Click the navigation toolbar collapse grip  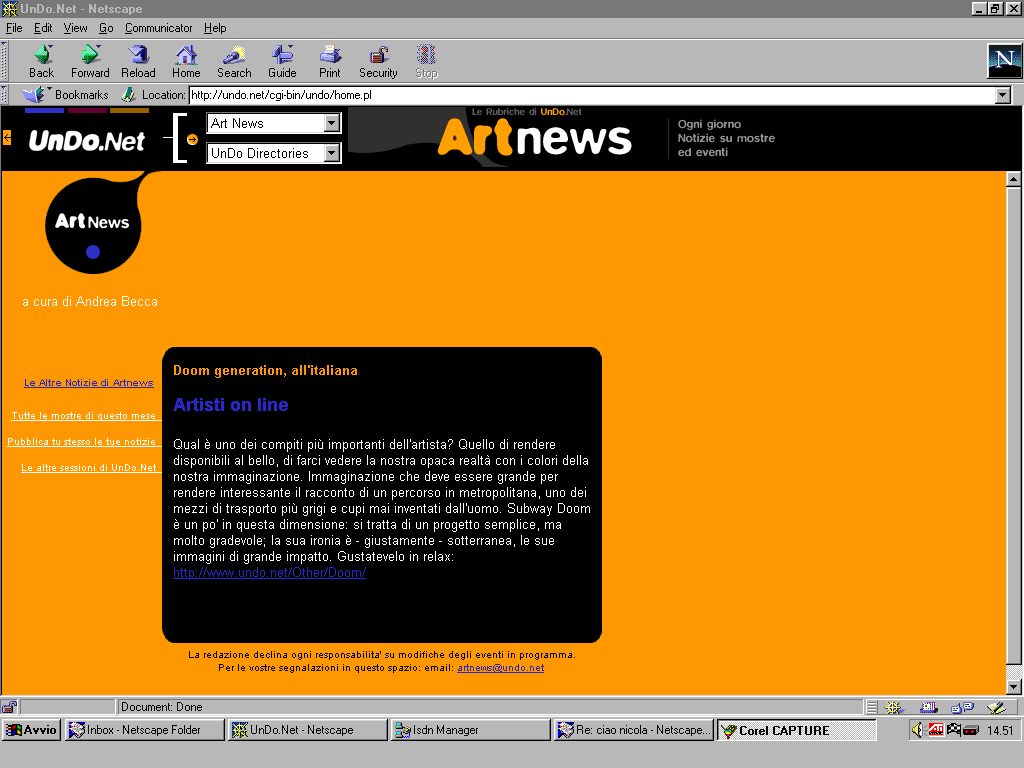pyautogui.click(x=4, y=61)
